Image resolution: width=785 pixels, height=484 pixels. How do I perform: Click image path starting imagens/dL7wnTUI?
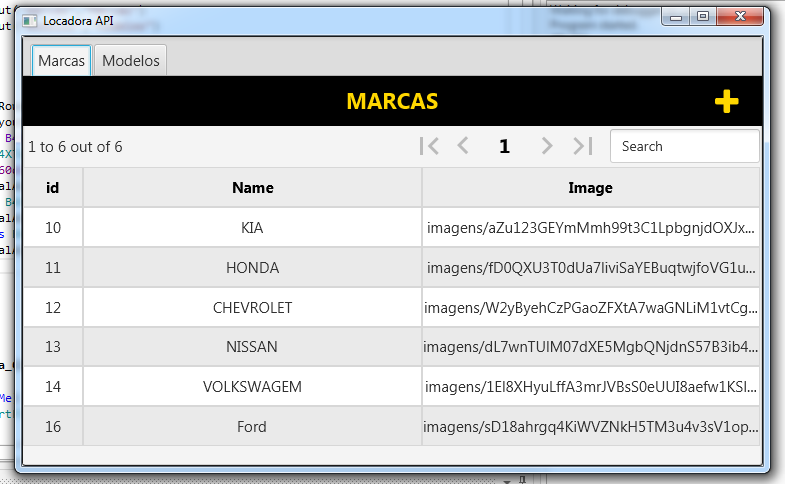pos(591,347)
